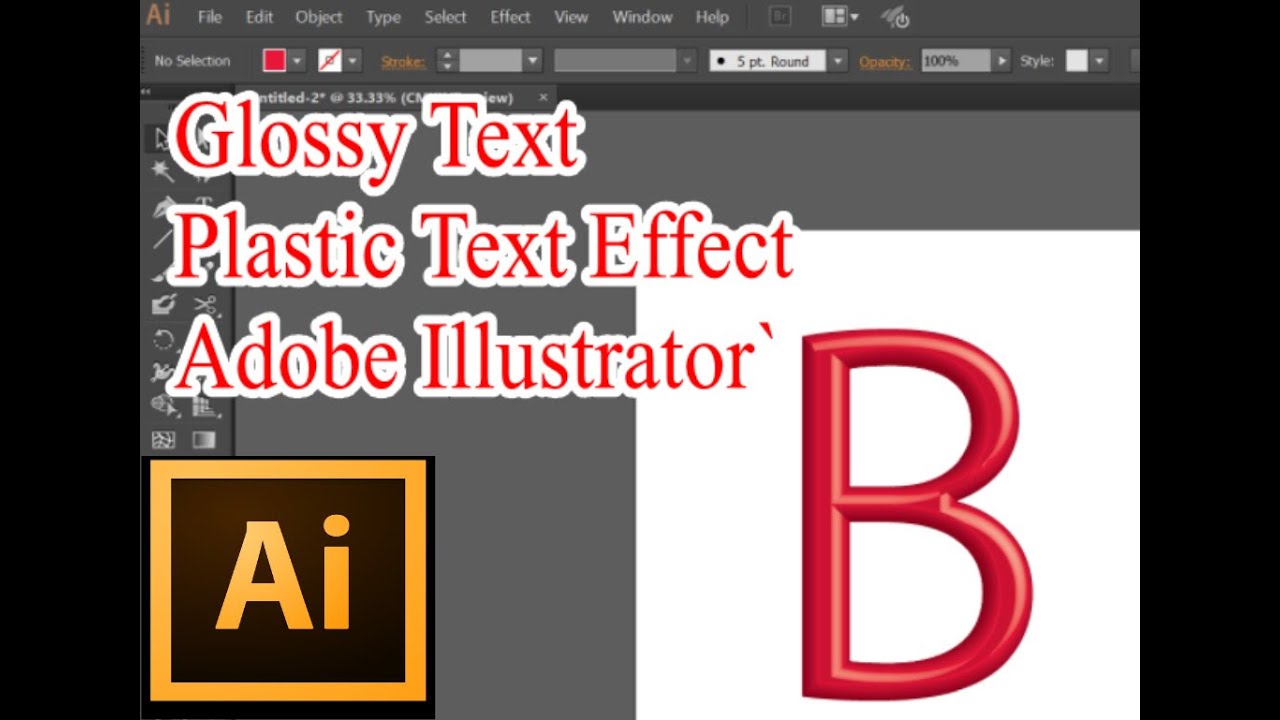Screen dimensions: 1280x720
Task: Click the stroke none swatch
Action: 329,61
